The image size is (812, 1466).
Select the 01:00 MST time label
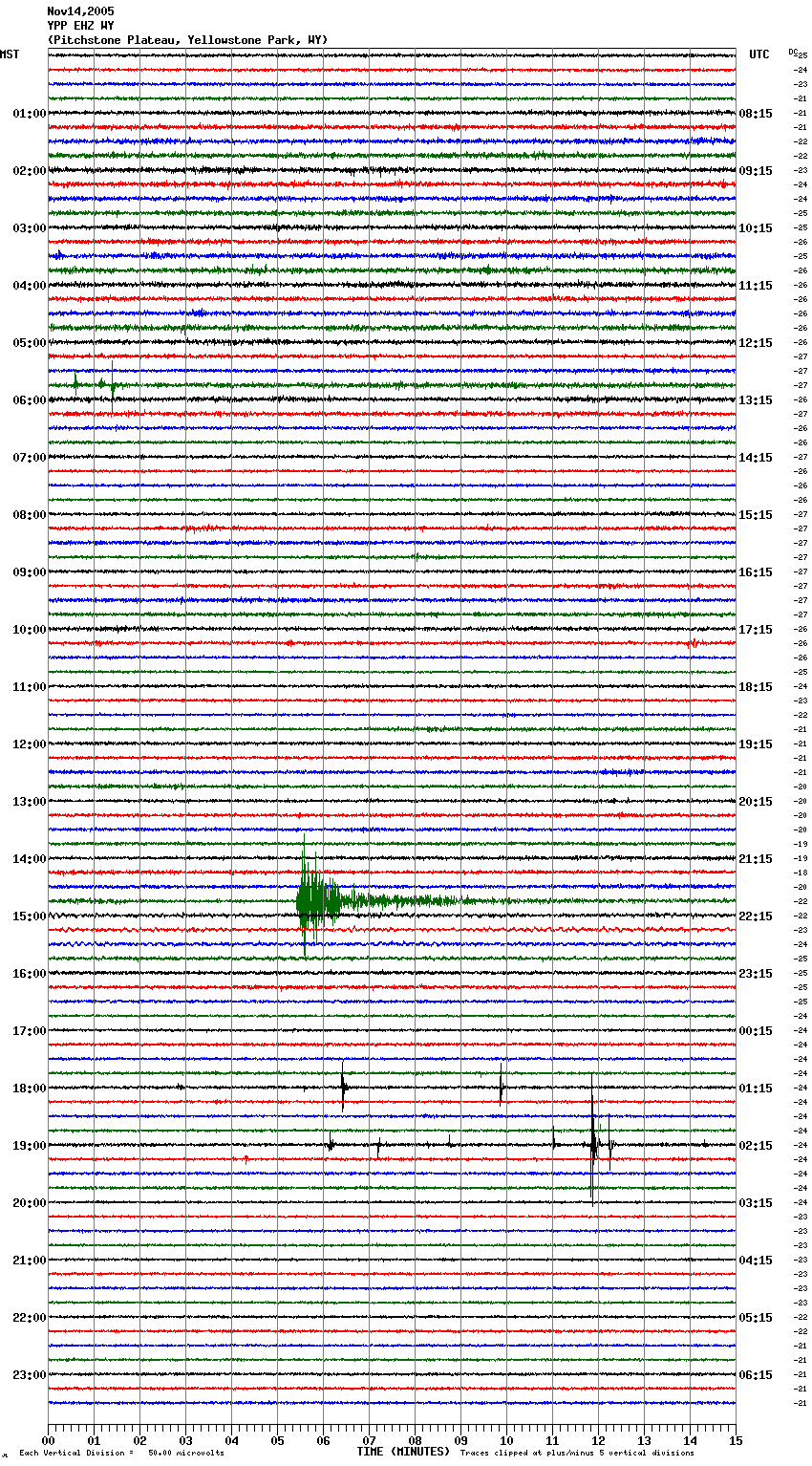click(30, 114)
